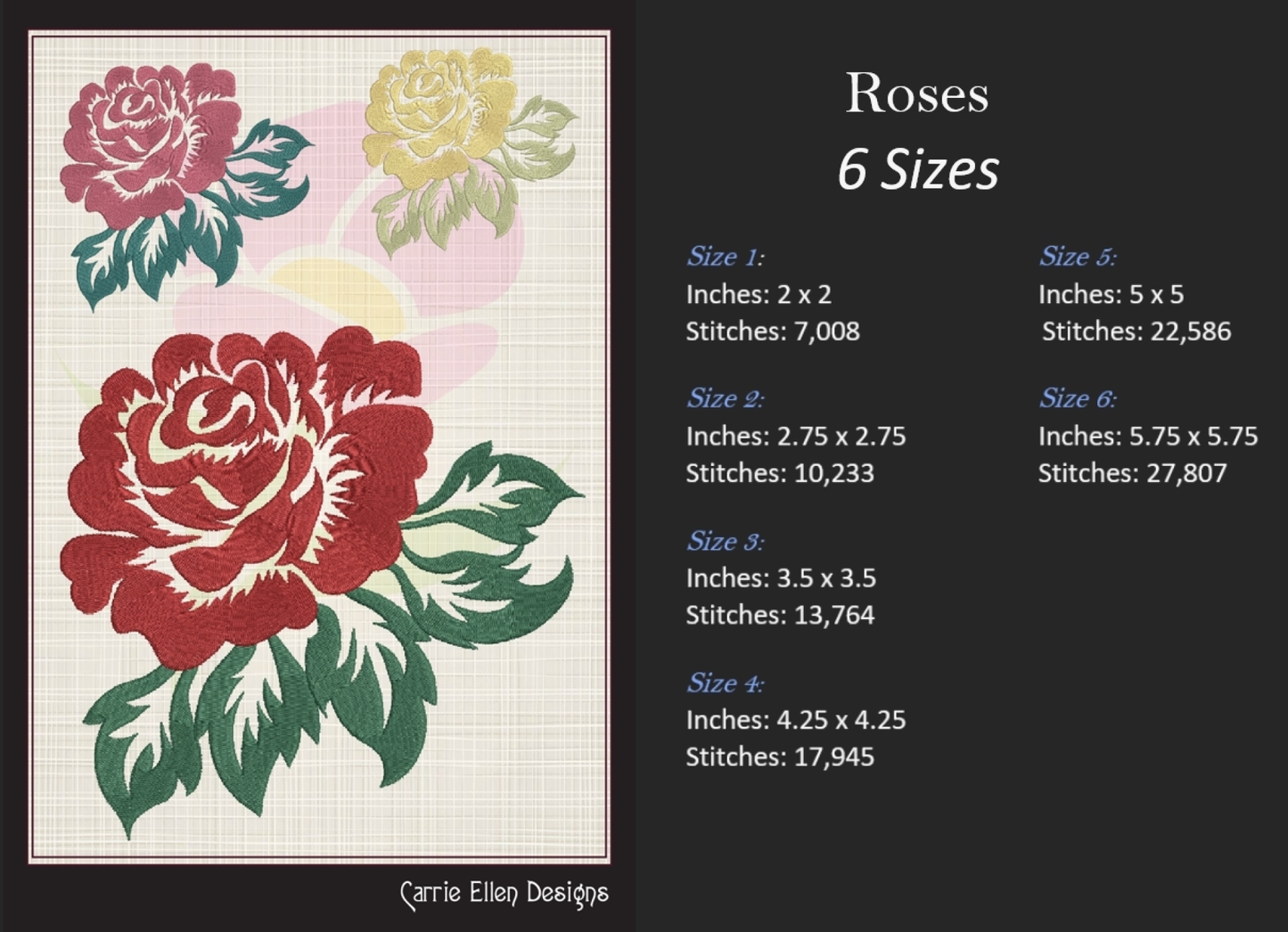Select the "Size 2:" heading
This screenshot has width=1288, height=932.
point(725,398)
